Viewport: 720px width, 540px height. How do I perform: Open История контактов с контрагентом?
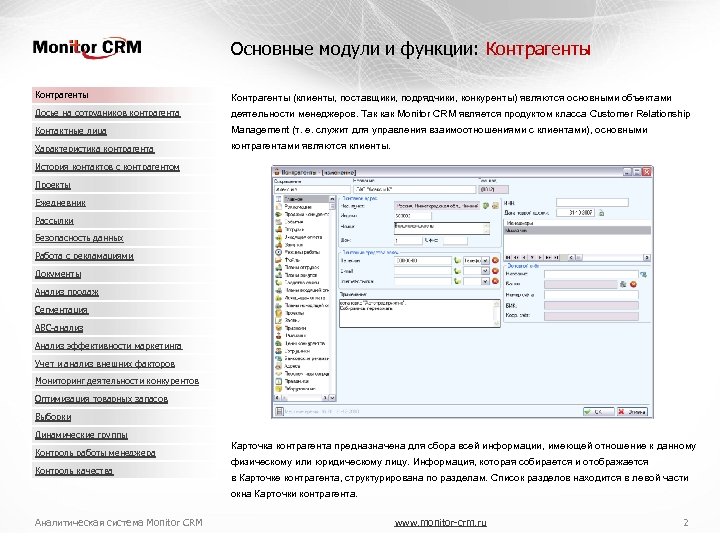[107, 167]
